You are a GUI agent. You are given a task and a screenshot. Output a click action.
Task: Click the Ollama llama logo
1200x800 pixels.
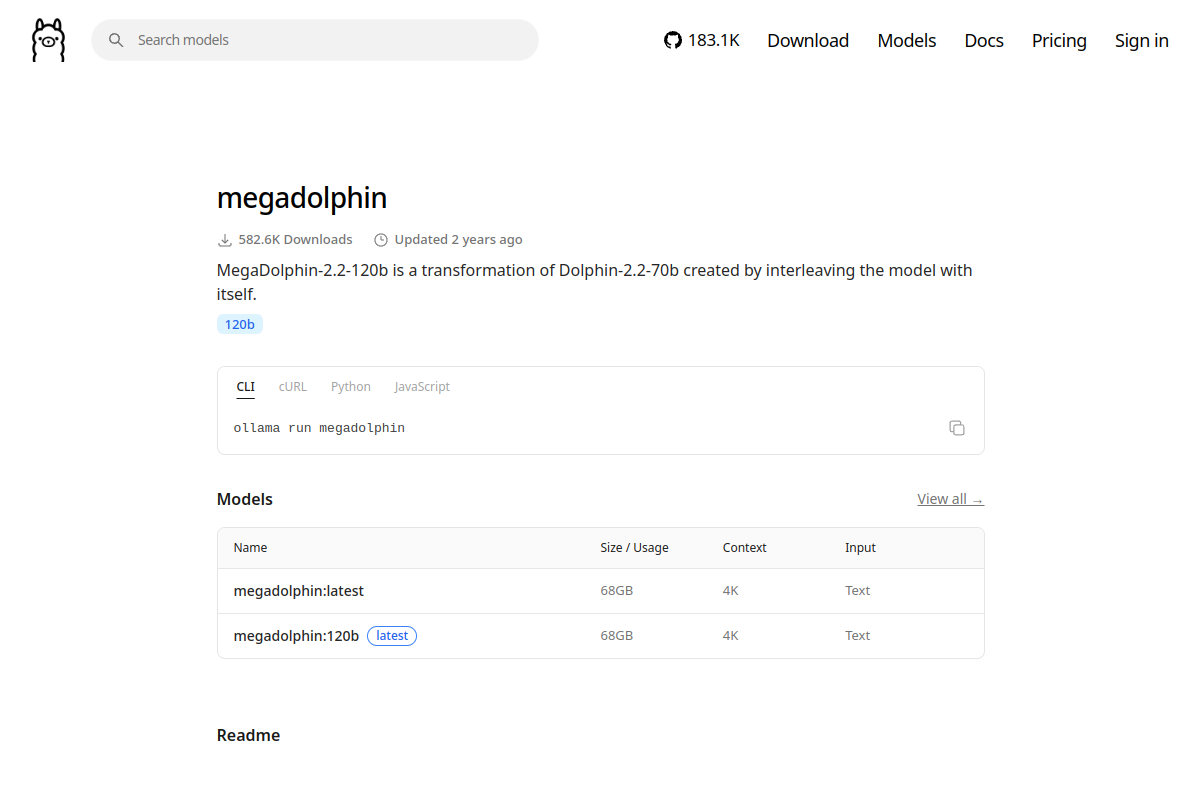coord(48,40)
